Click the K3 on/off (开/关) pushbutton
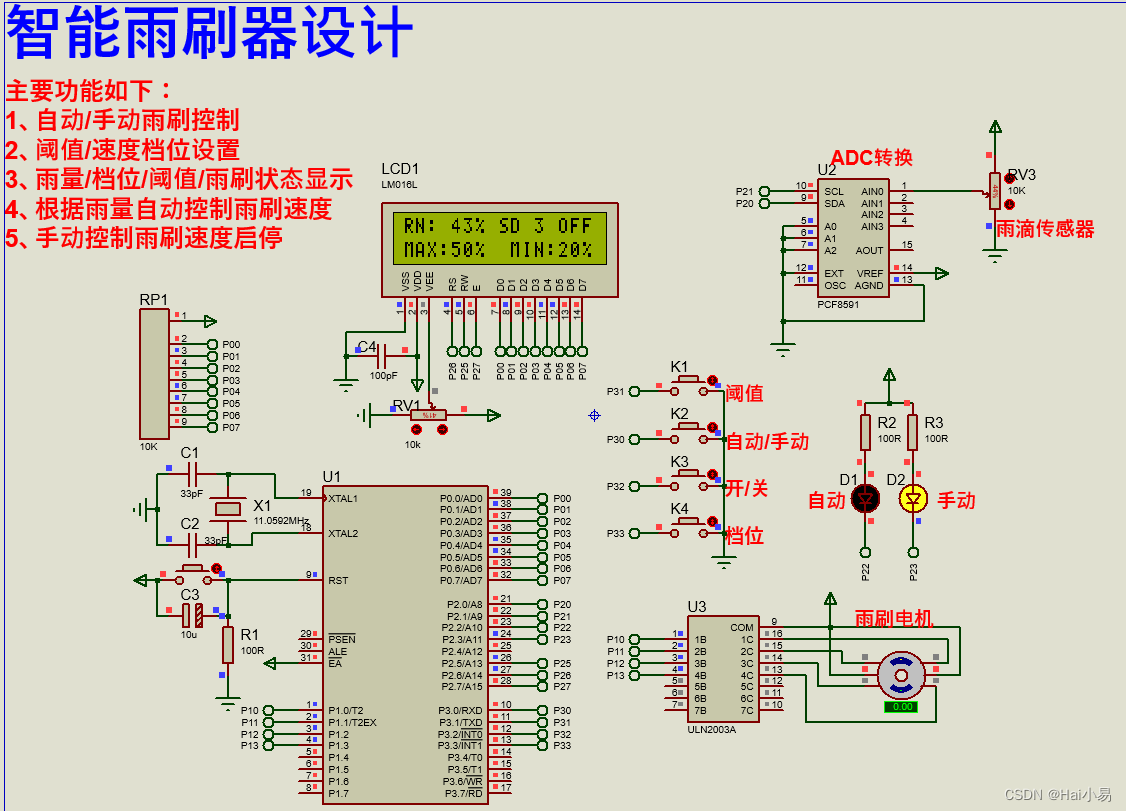 (x=689, y=481)
